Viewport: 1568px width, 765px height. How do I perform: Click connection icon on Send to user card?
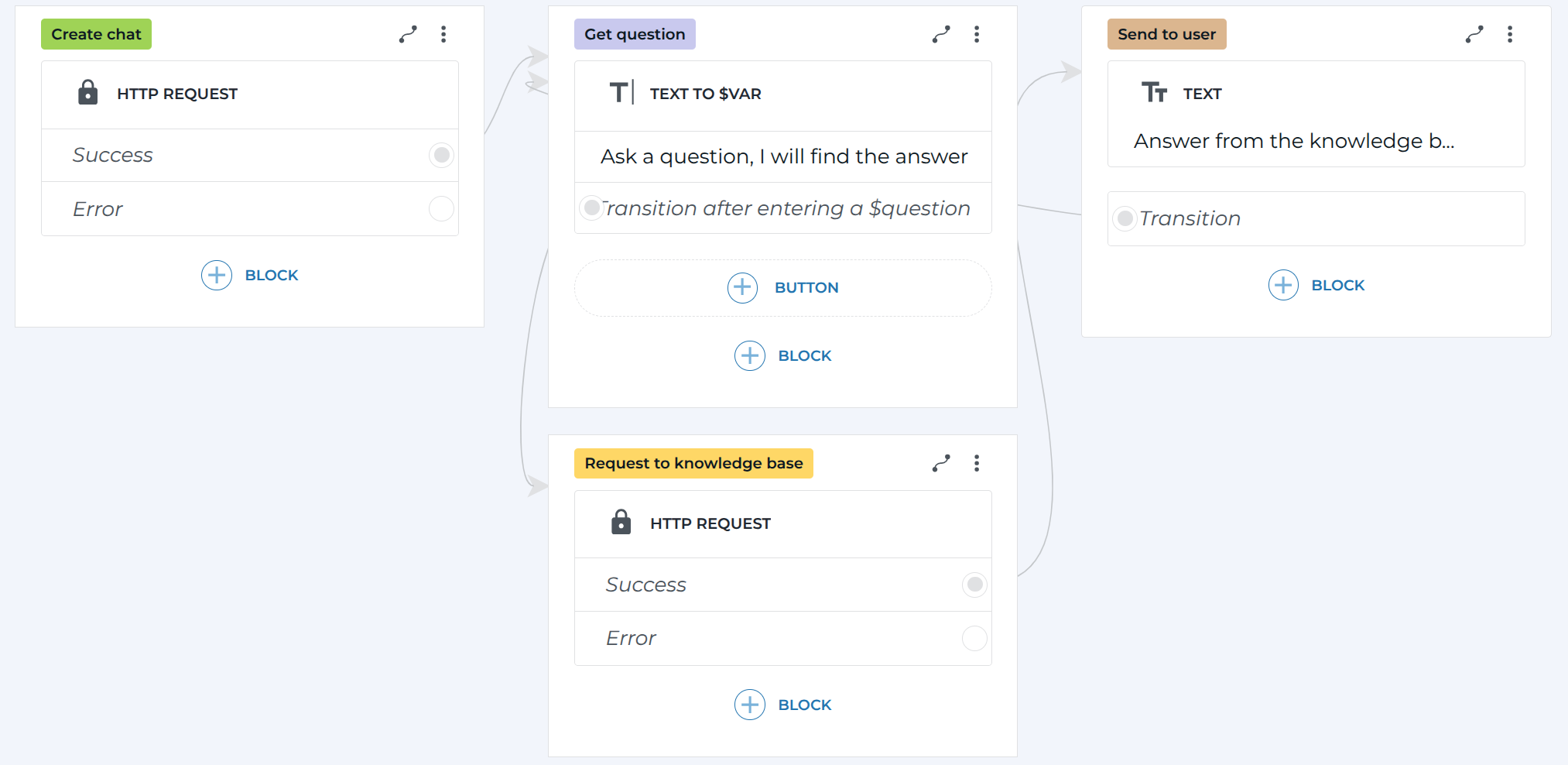pos(1474,34)
